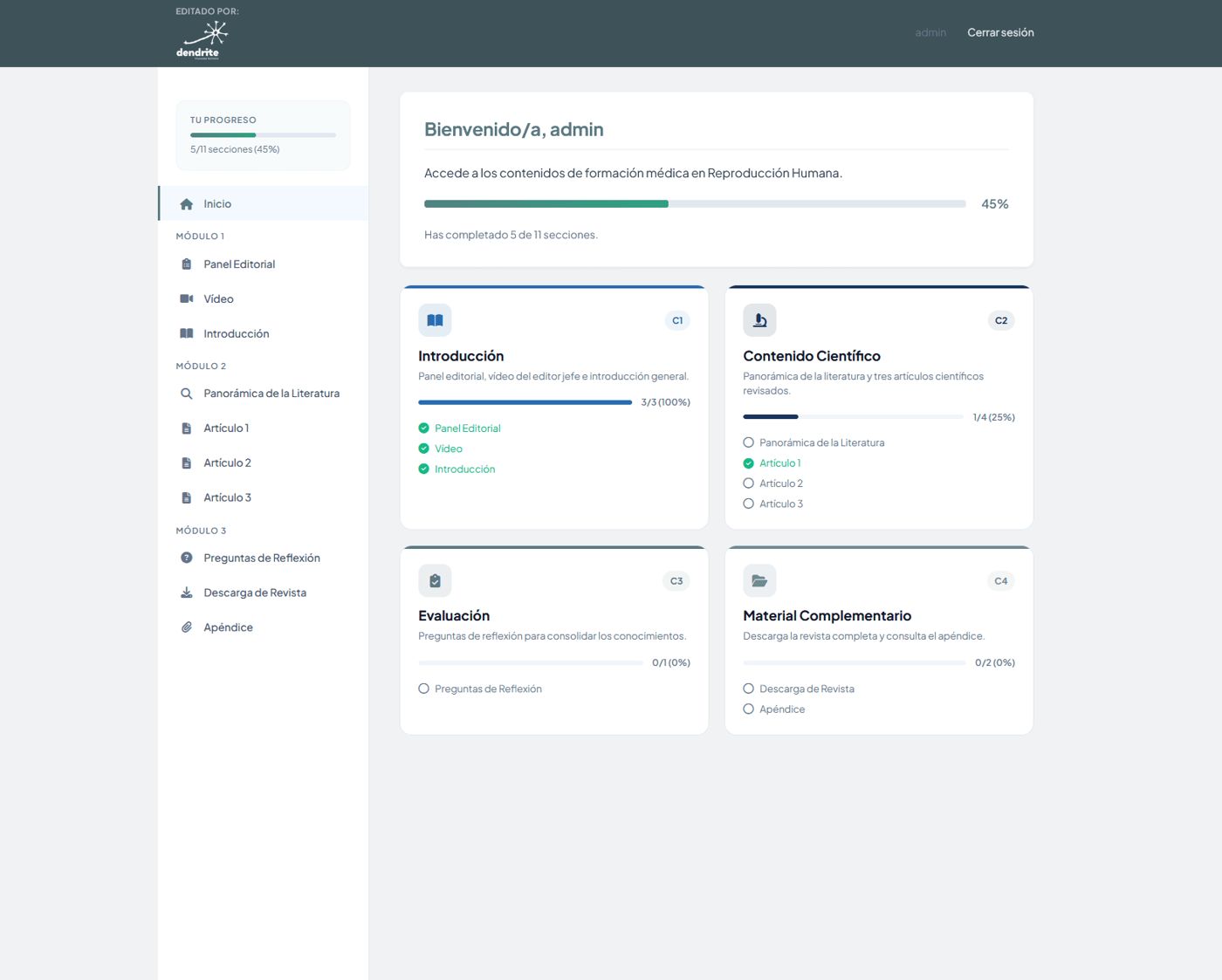Click the document icon beside sidebar Artículo 3
1222x980 pixels.
pos(186,497)
